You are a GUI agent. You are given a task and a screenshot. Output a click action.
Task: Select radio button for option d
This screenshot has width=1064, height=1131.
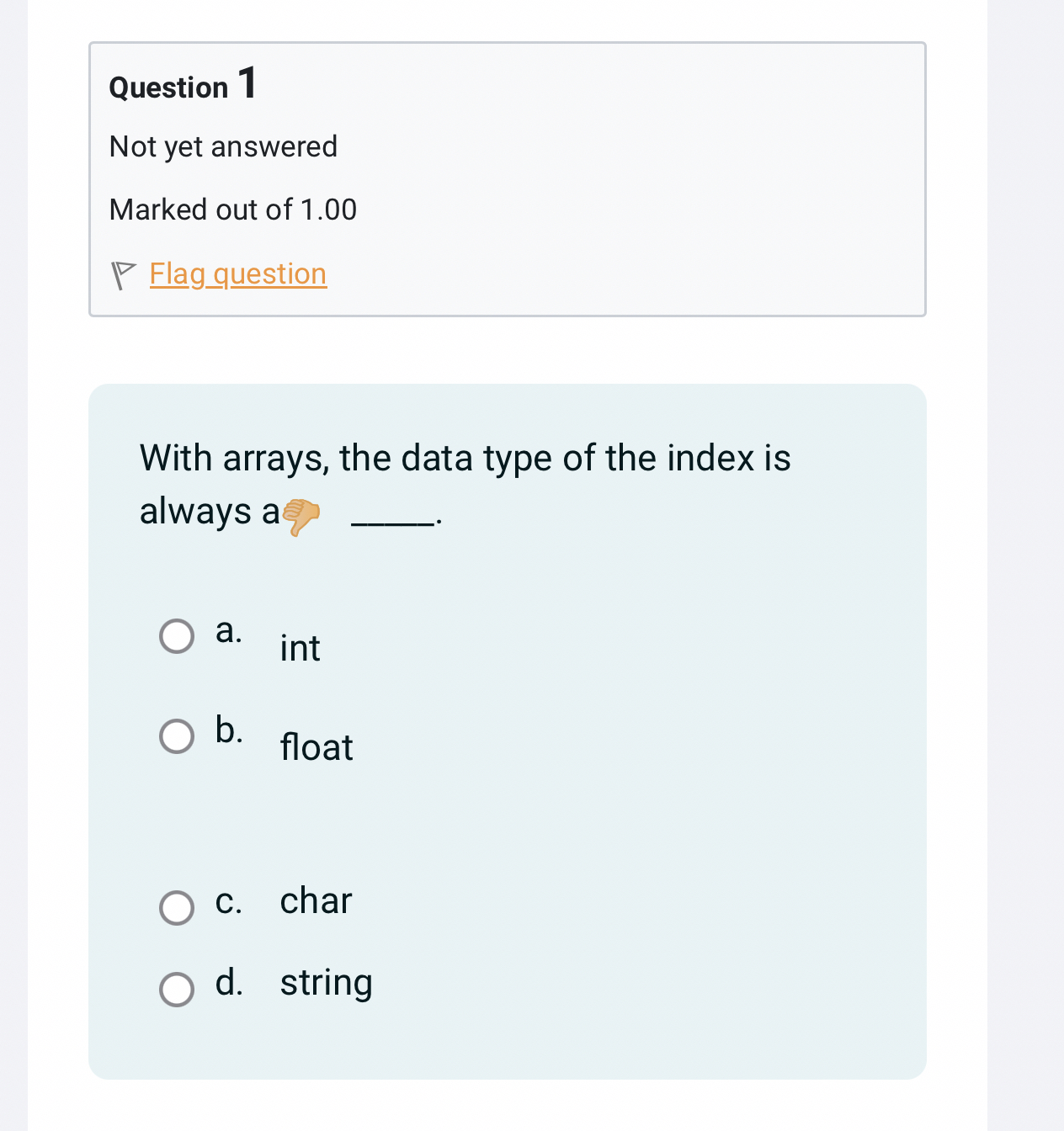[177, 987]
